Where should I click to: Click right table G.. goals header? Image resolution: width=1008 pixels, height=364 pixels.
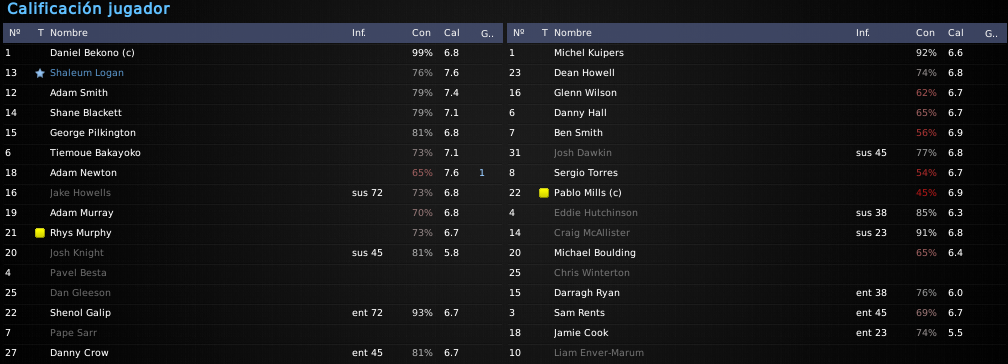[991, 33]
